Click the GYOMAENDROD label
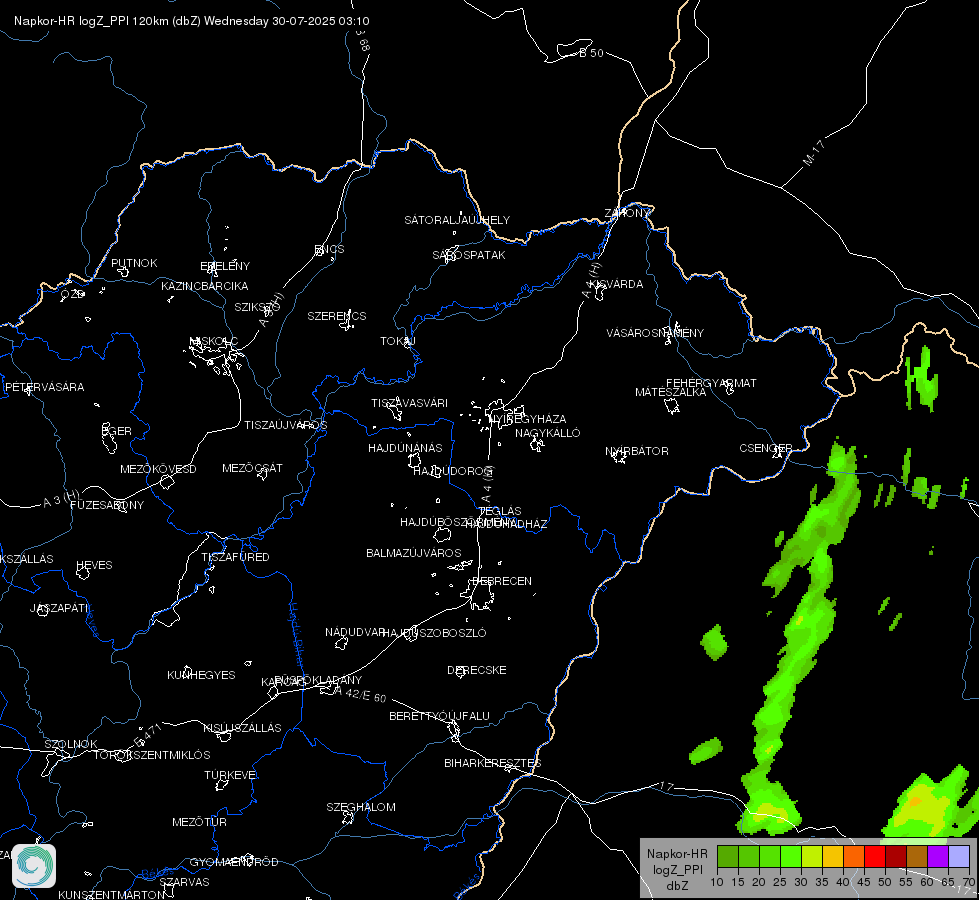Screen dimensions: 979x900 [x=234, y=862]
